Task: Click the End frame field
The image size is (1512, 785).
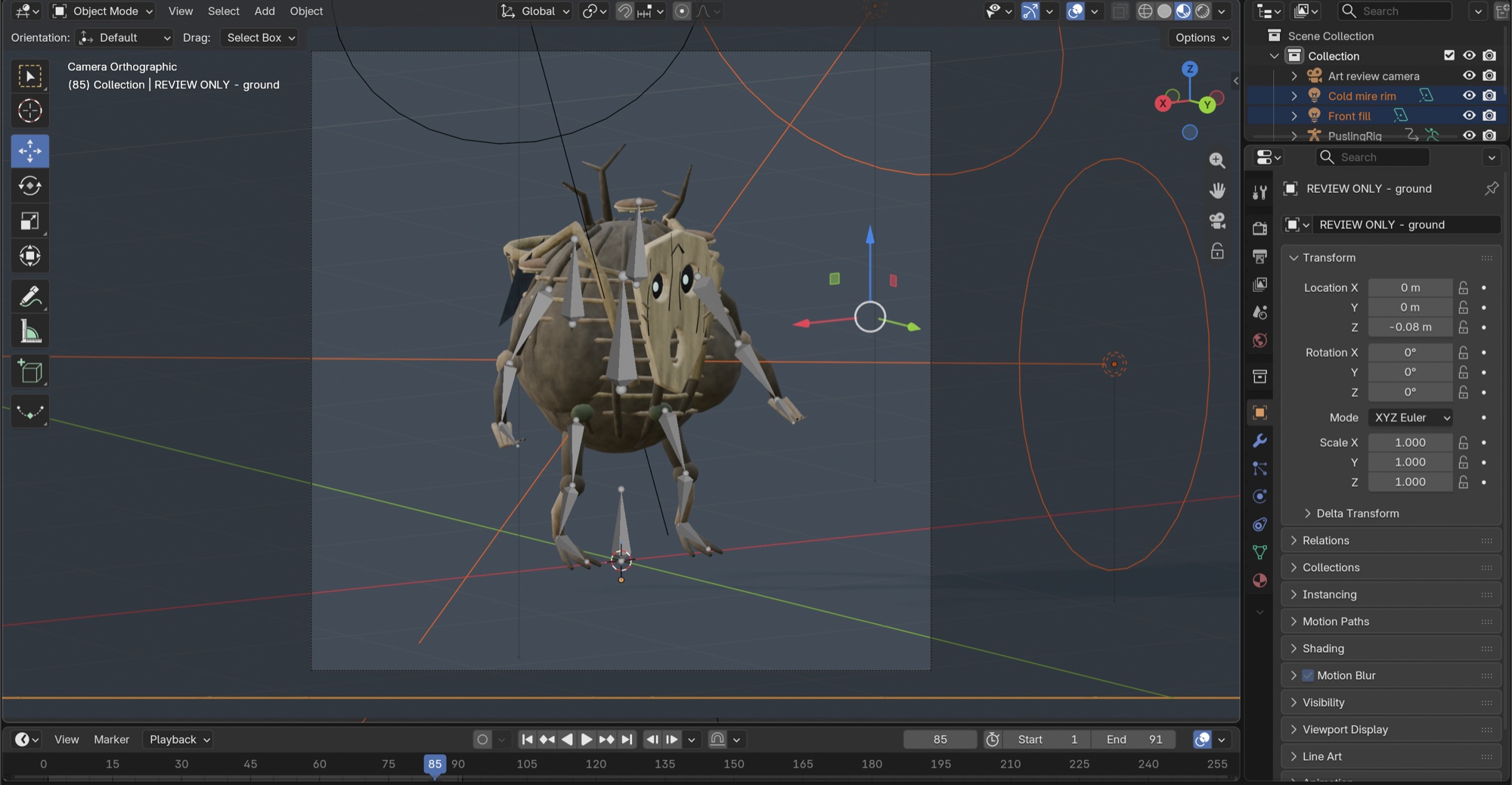Action: [1135, 740]
